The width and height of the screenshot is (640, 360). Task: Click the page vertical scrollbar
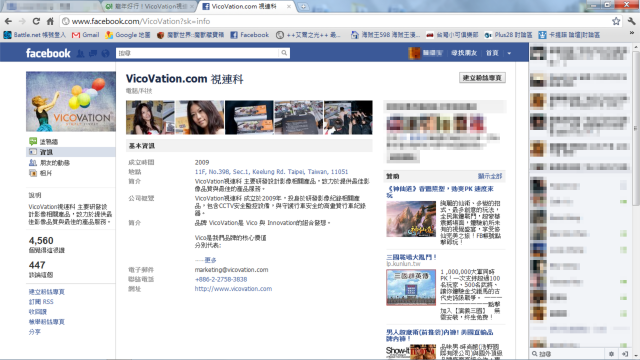tap(636, 127)
